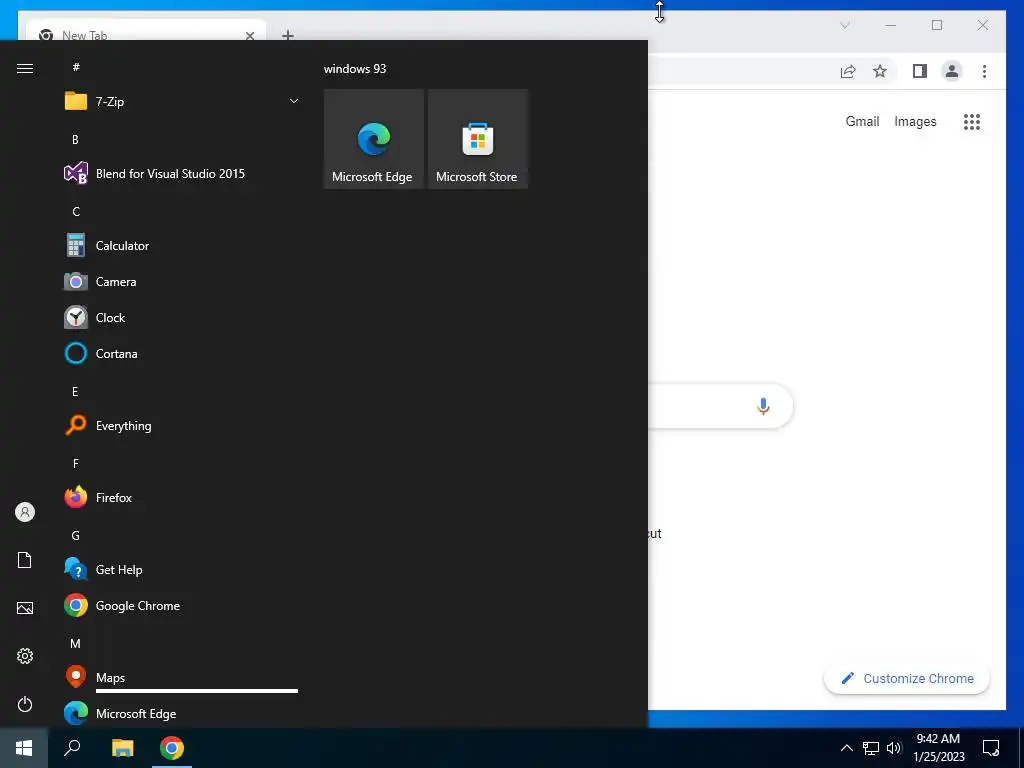Launch Blend for Visual Studio 2015
1024x768 pixels.
click(x=182, y=174)
